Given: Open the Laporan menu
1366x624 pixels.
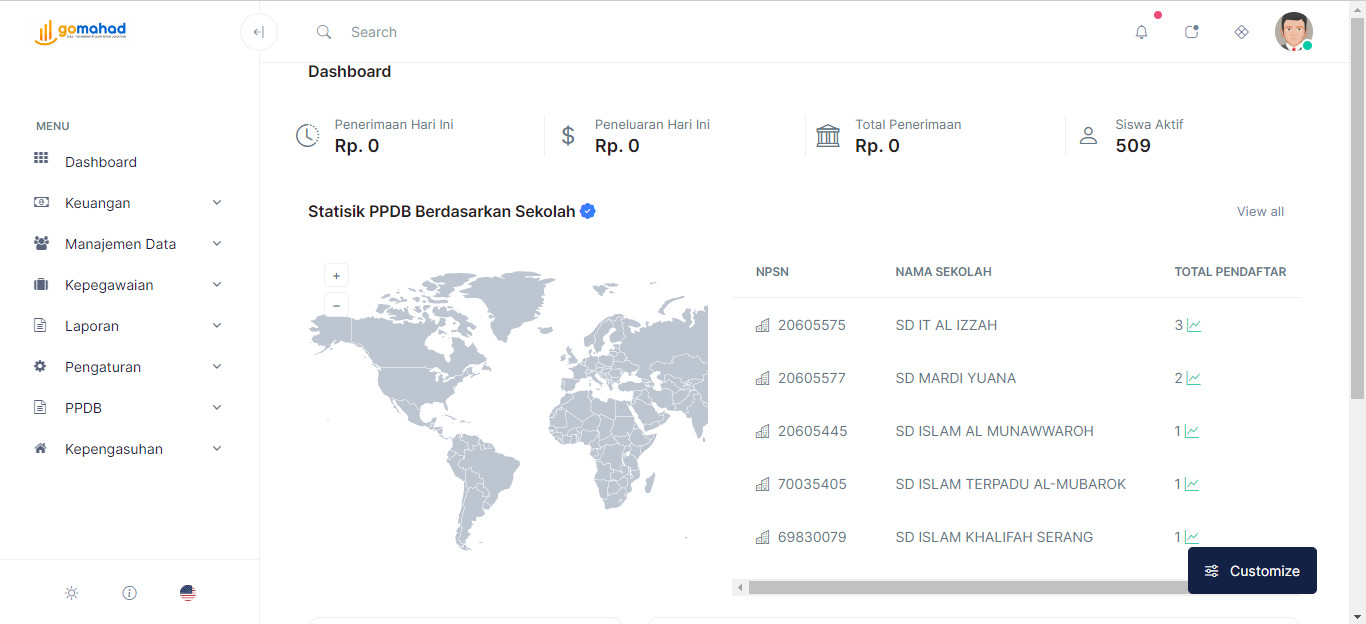Looking at the screenshot, I should 92,326.
